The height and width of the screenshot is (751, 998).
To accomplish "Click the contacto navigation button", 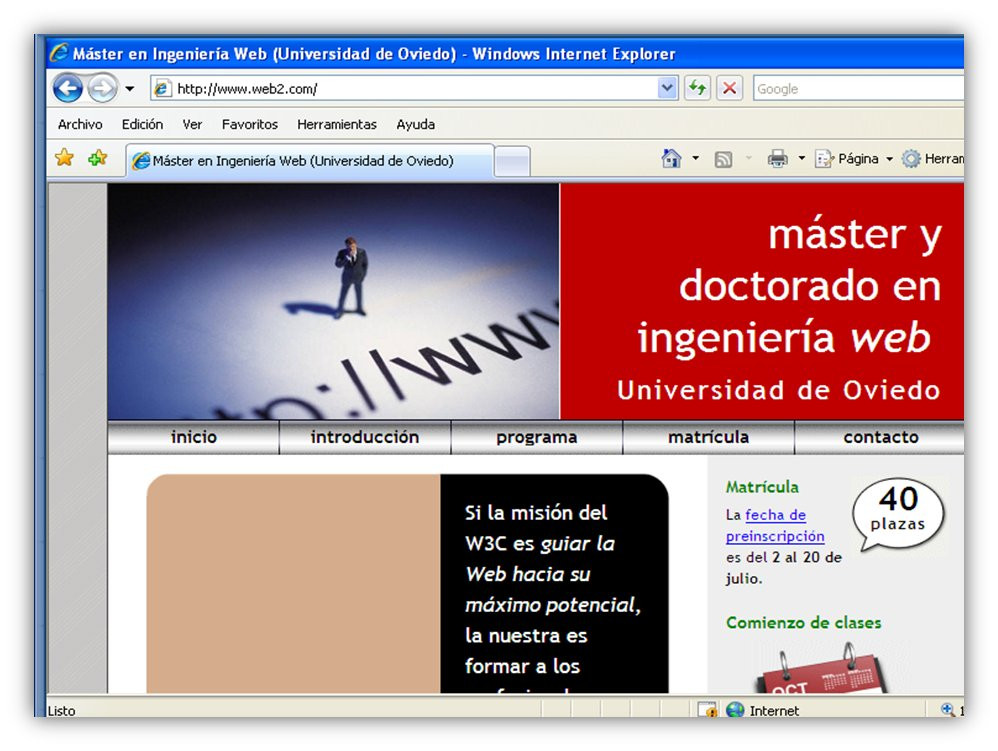I will [x=880, y=437].
